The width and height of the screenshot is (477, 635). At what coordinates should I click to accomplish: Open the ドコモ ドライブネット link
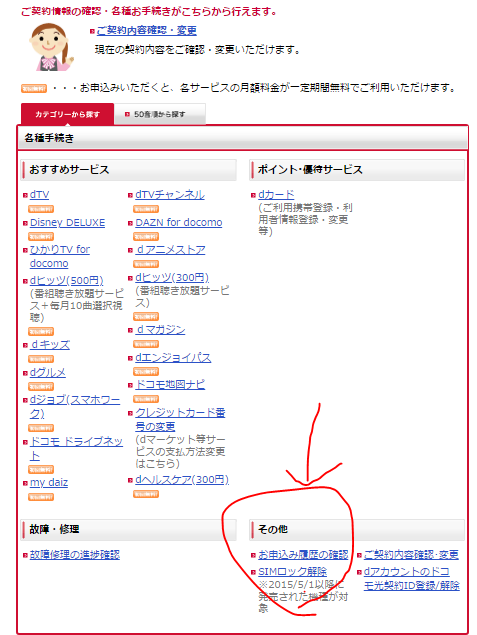(76, 448)
